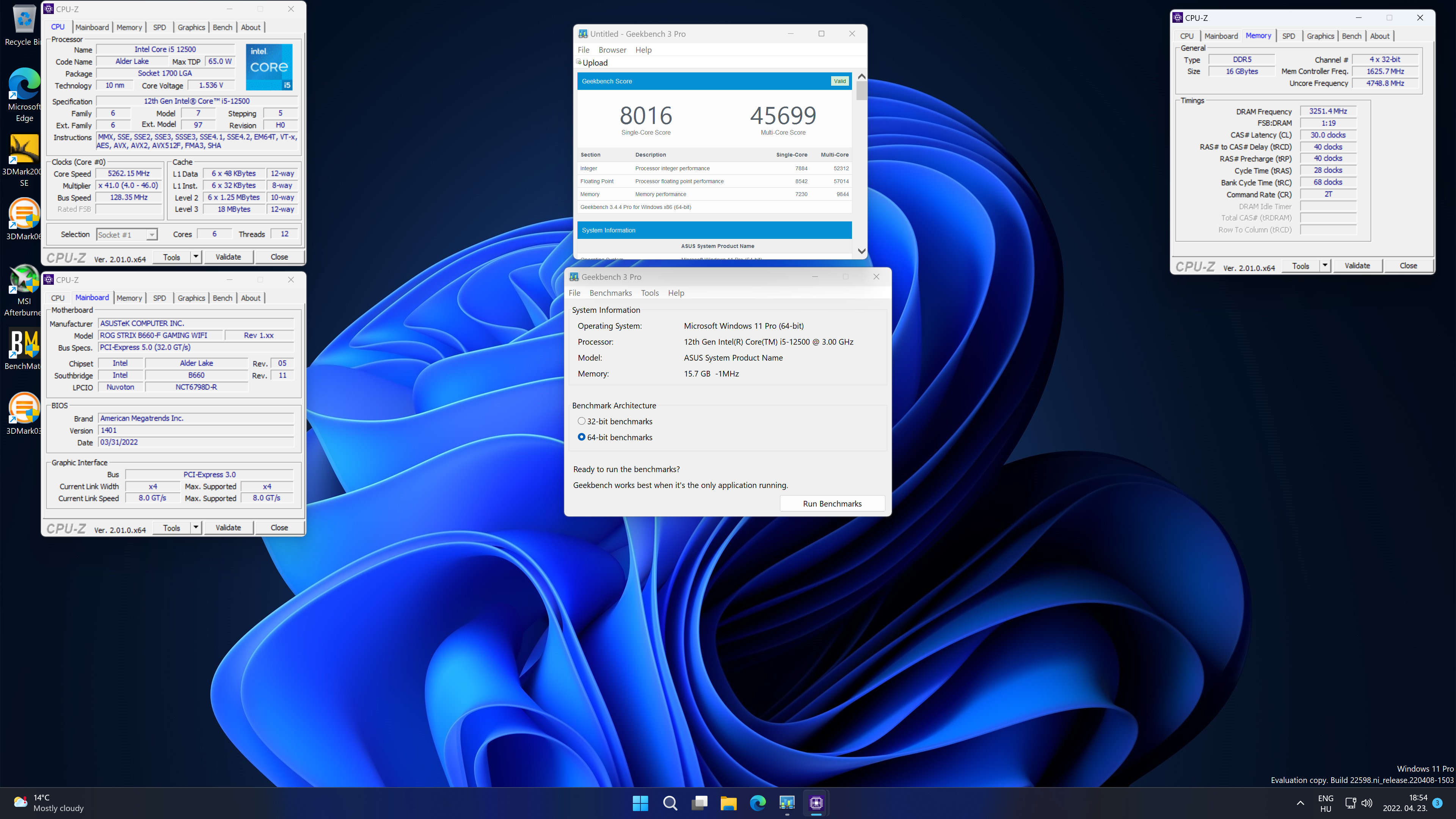Open the notification center badge
Image resolution: width=1456 pixels, height=819 pixels.
[1437, 803]
